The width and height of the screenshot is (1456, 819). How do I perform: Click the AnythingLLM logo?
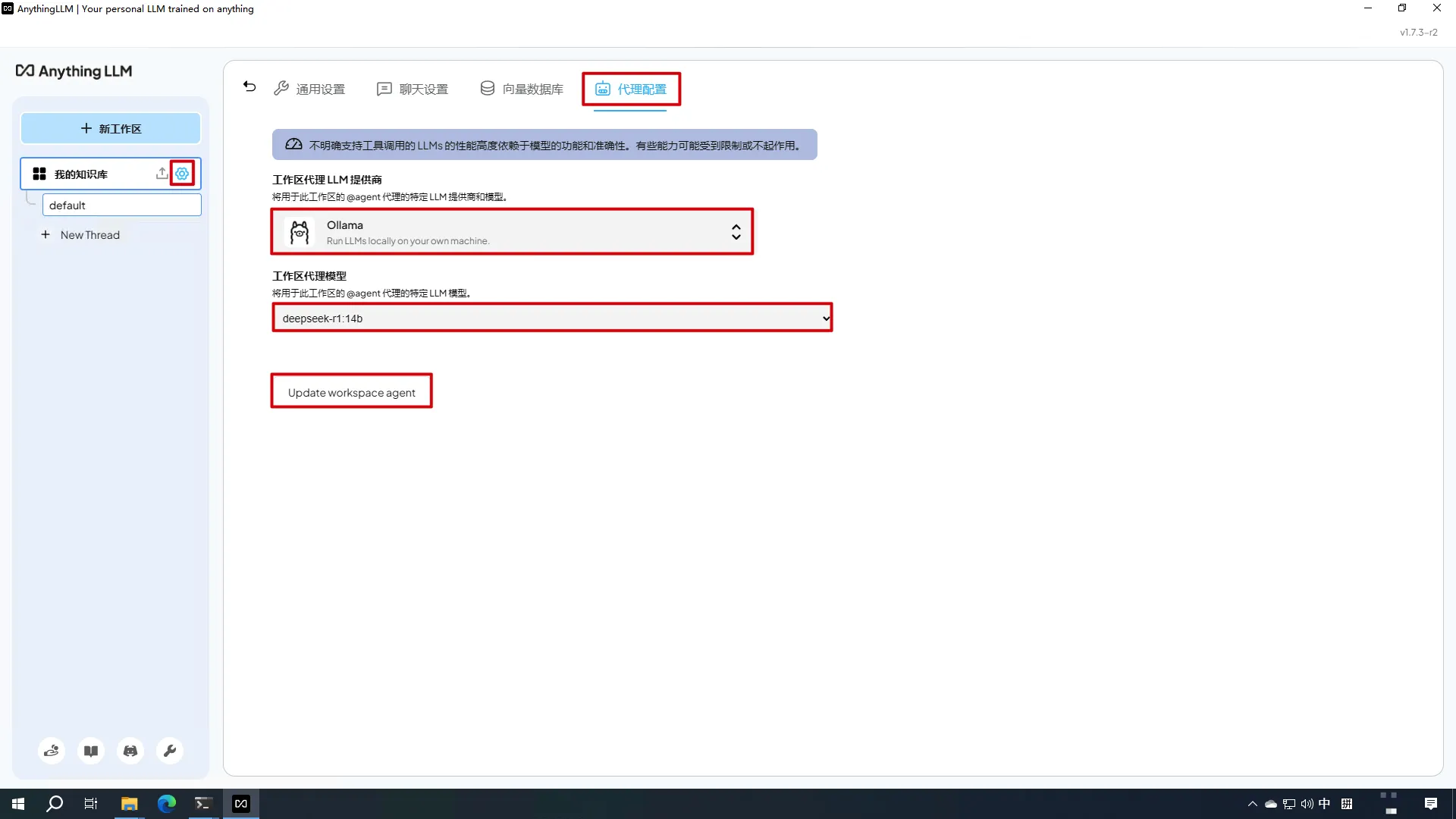coord(74,71)
